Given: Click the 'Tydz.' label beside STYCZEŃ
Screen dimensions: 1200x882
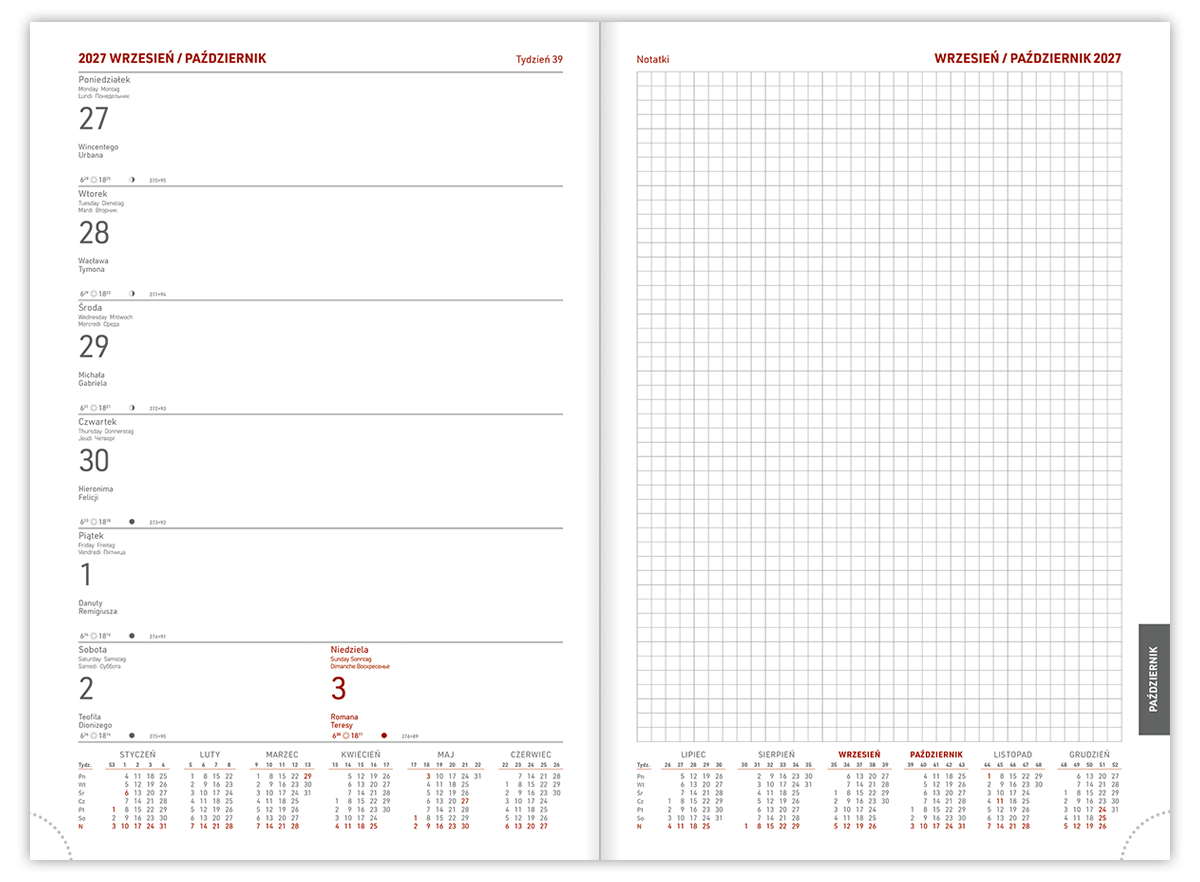Looking at the screenshot, I should click(83, 765).
